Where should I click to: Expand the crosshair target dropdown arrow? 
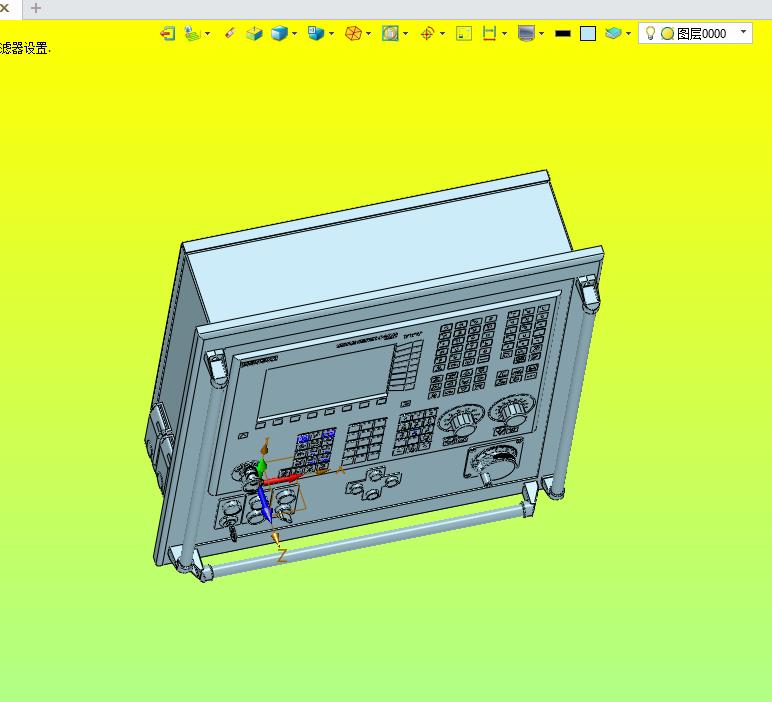(x=442, y=33)
